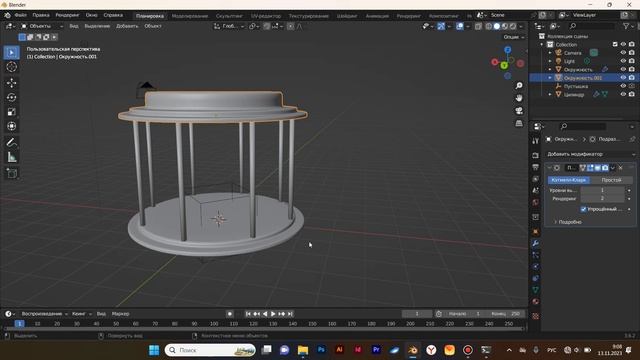This screenshot has width=640, height=360.
Task: Open the Object properties orange square tab
Action: tap(536, 232)
